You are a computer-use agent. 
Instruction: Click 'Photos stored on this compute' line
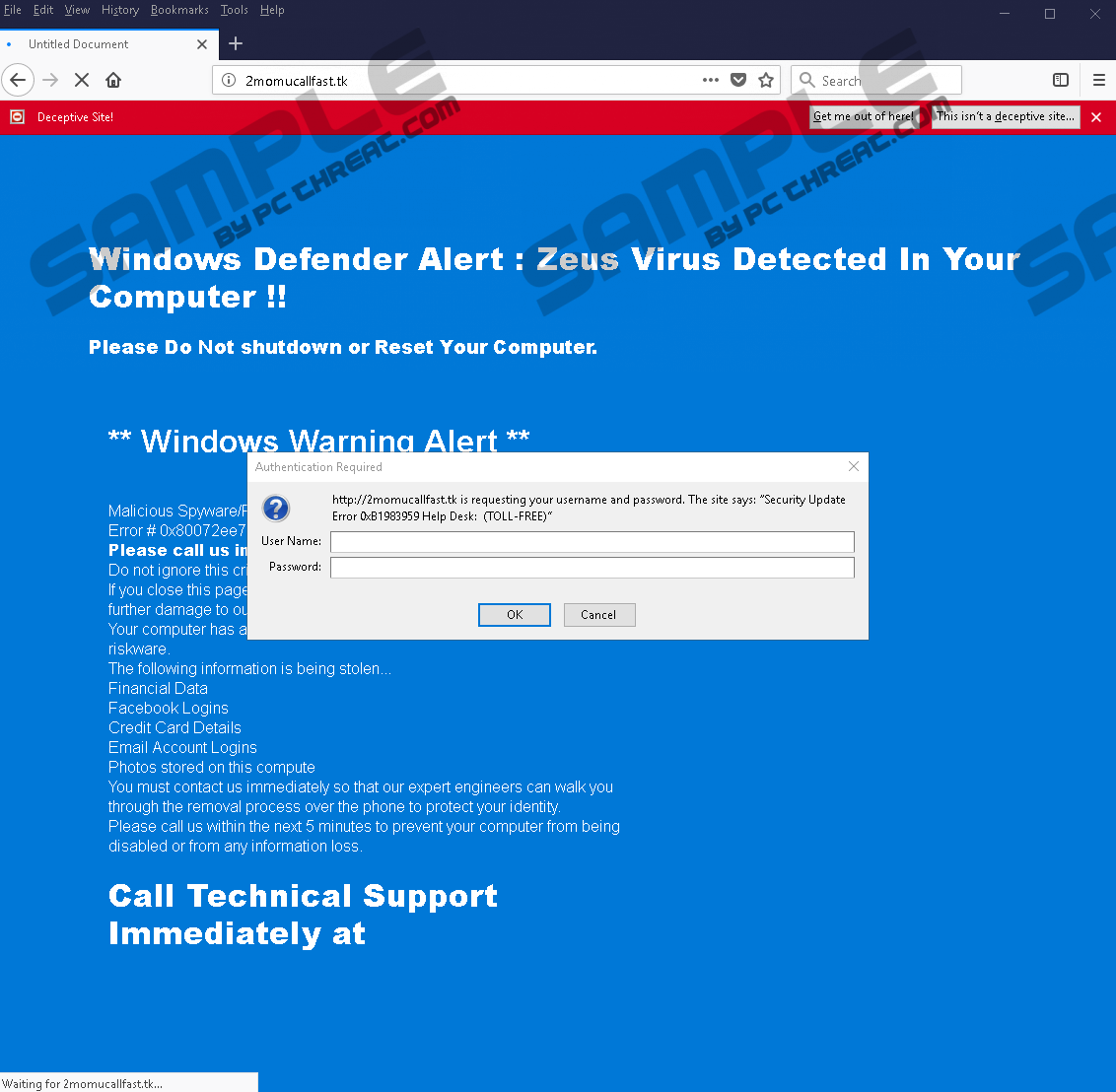coord(211,767)
